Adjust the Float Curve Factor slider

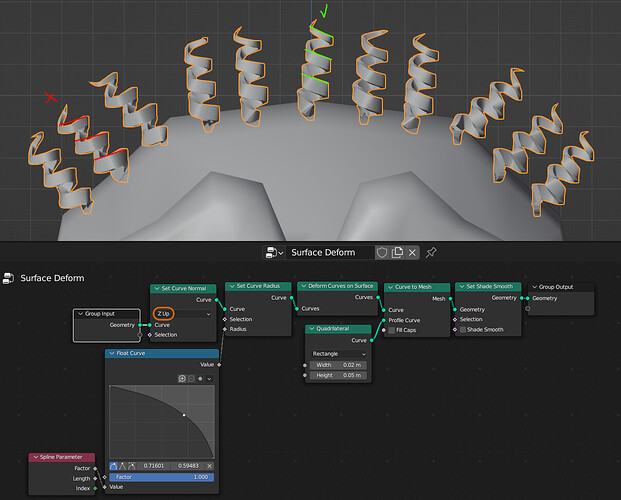162,477
